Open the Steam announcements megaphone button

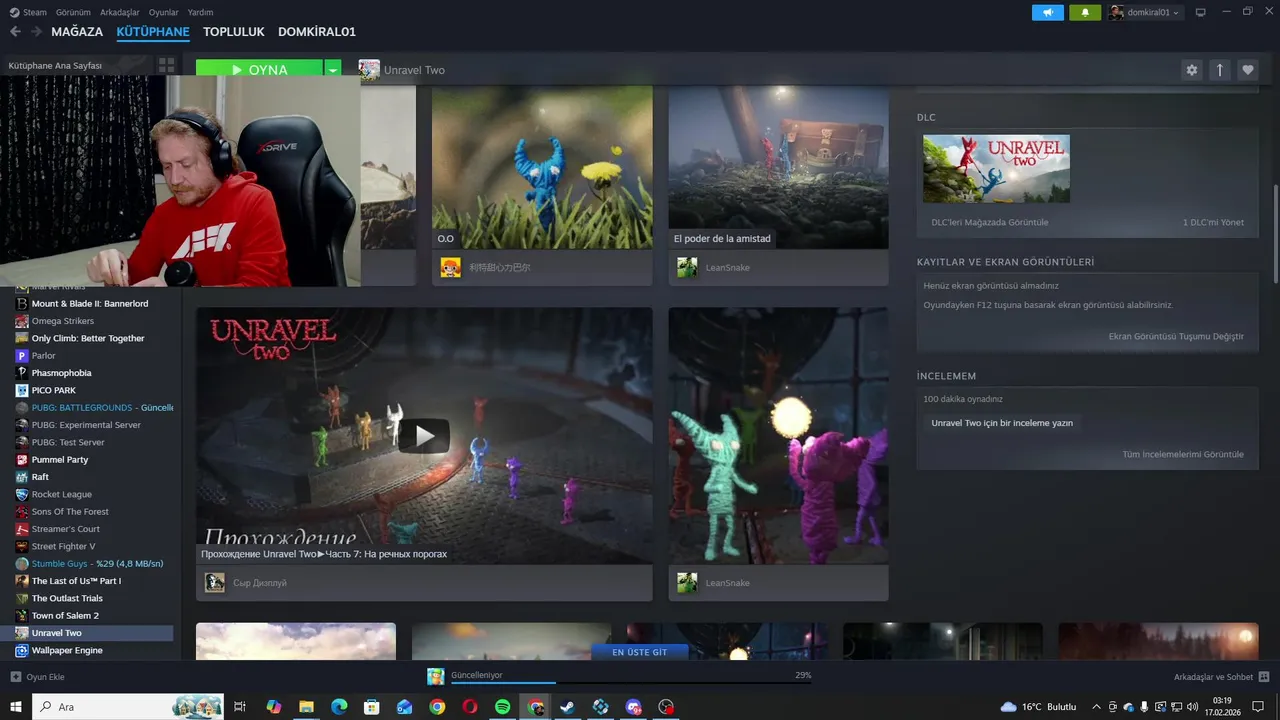[x=1048, y=12]
